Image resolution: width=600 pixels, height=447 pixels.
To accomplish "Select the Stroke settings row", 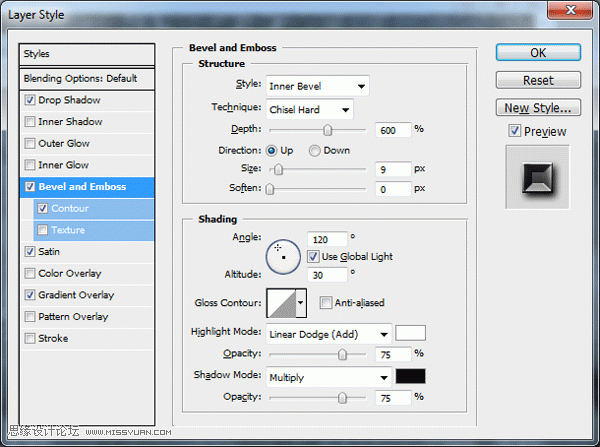I will [x=87, y=338].
